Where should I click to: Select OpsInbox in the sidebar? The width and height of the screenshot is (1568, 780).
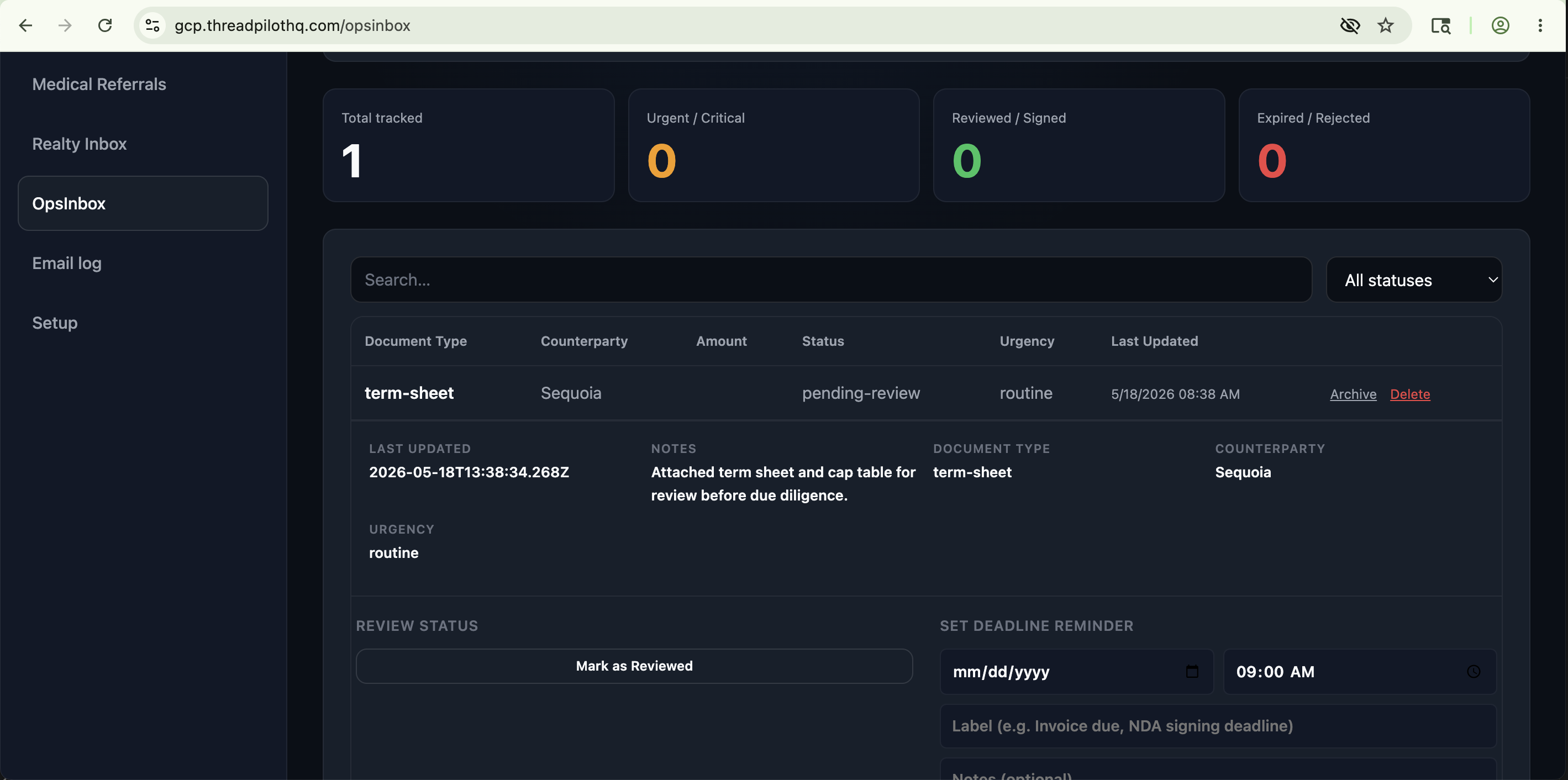tap(143, 203)
